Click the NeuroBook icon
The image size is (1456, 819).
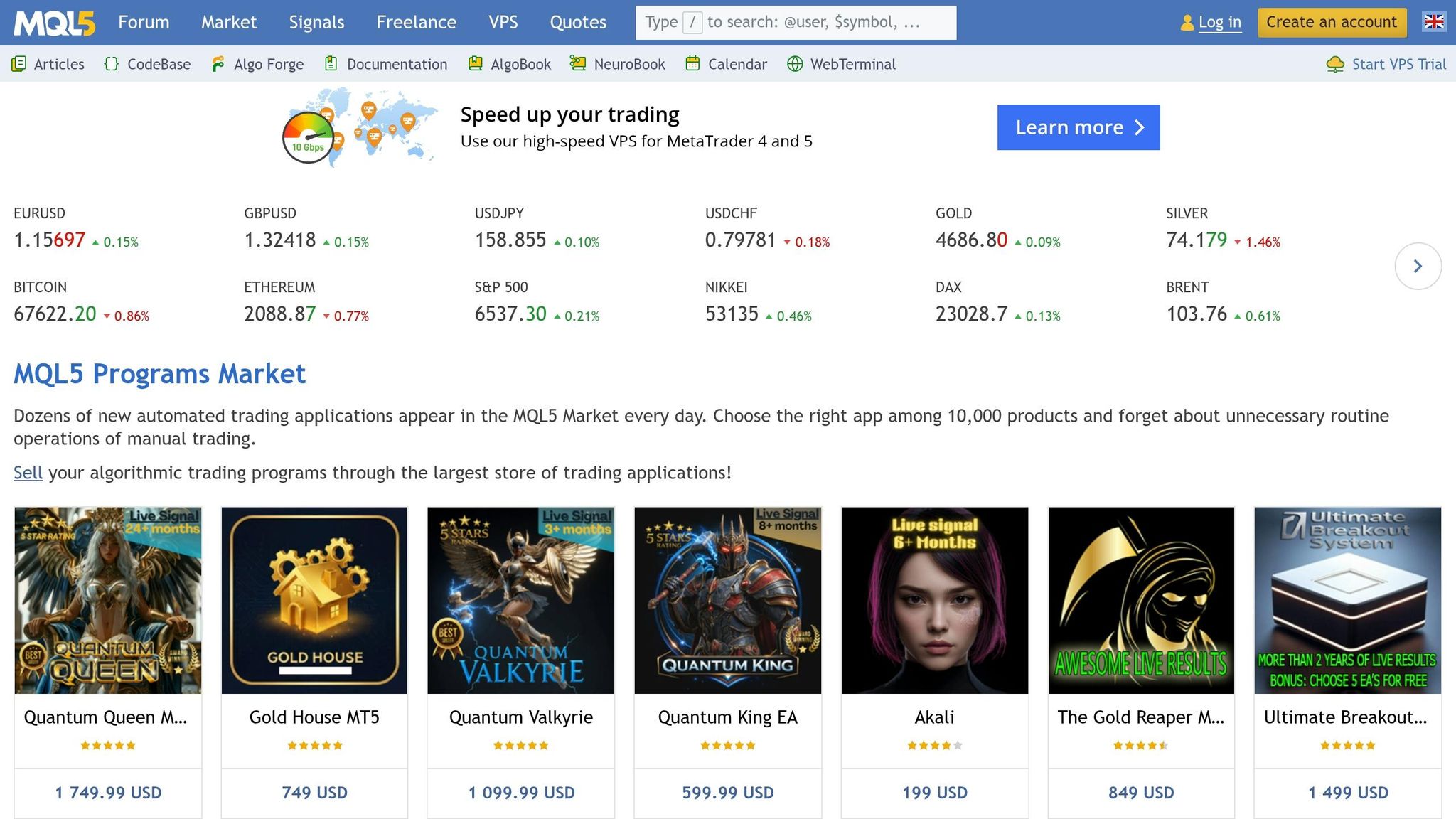[x=578, y=64]
